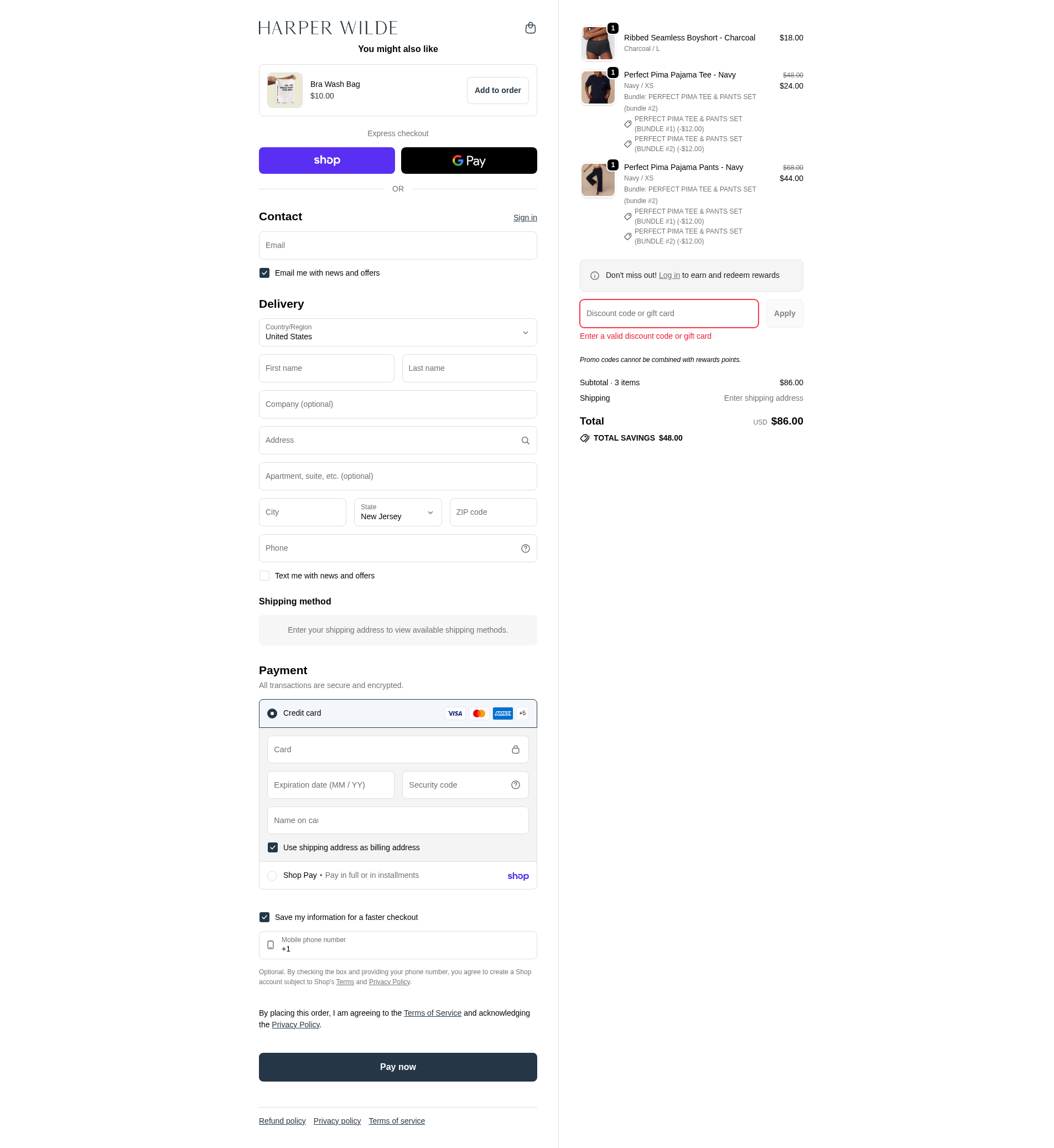Click the card field lock icon
The width and height of the screenshot is (1054, 1148).
point(516,749)
